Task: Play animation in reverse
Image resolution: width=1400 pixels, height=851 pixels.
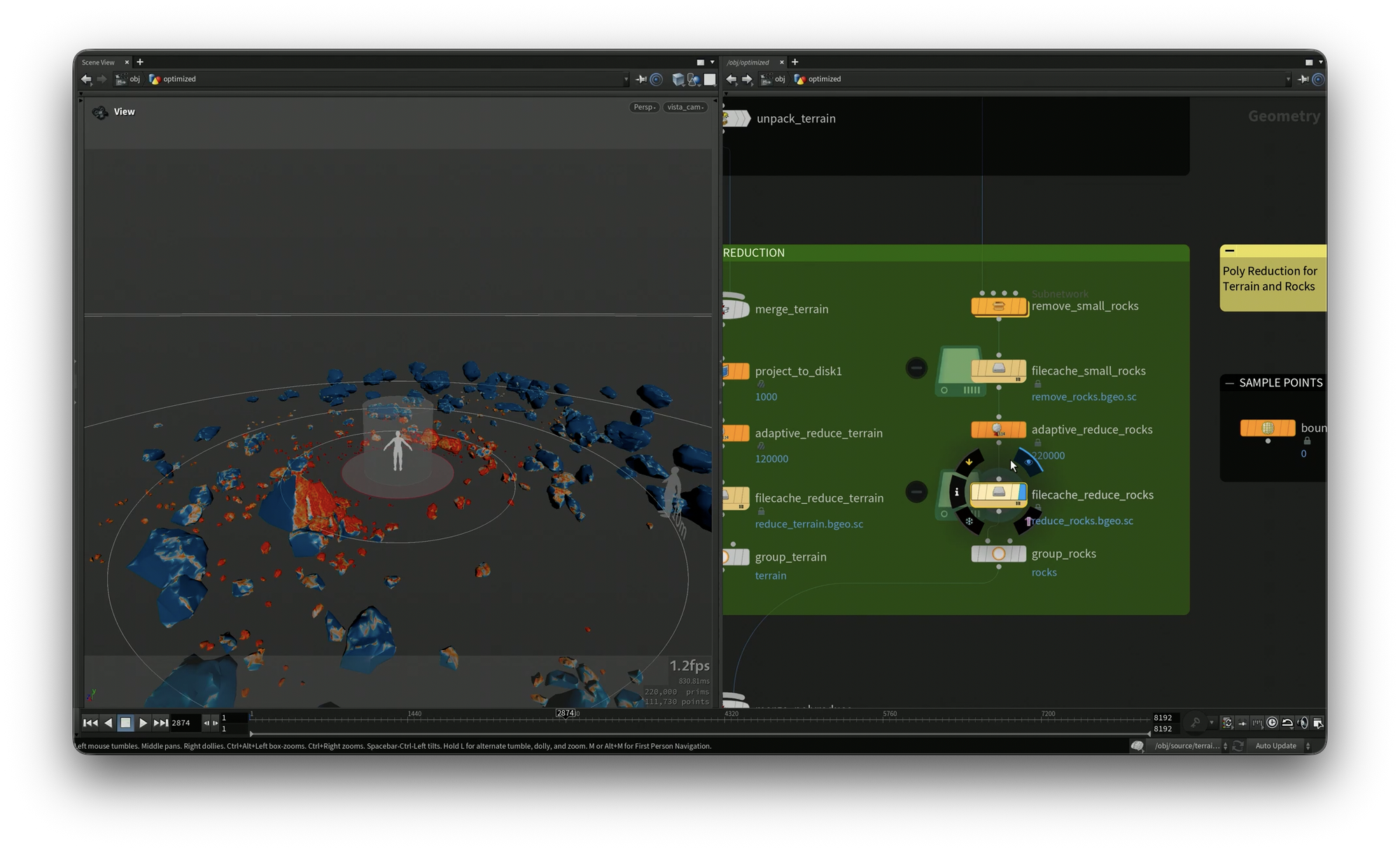Action: [108, 723]
